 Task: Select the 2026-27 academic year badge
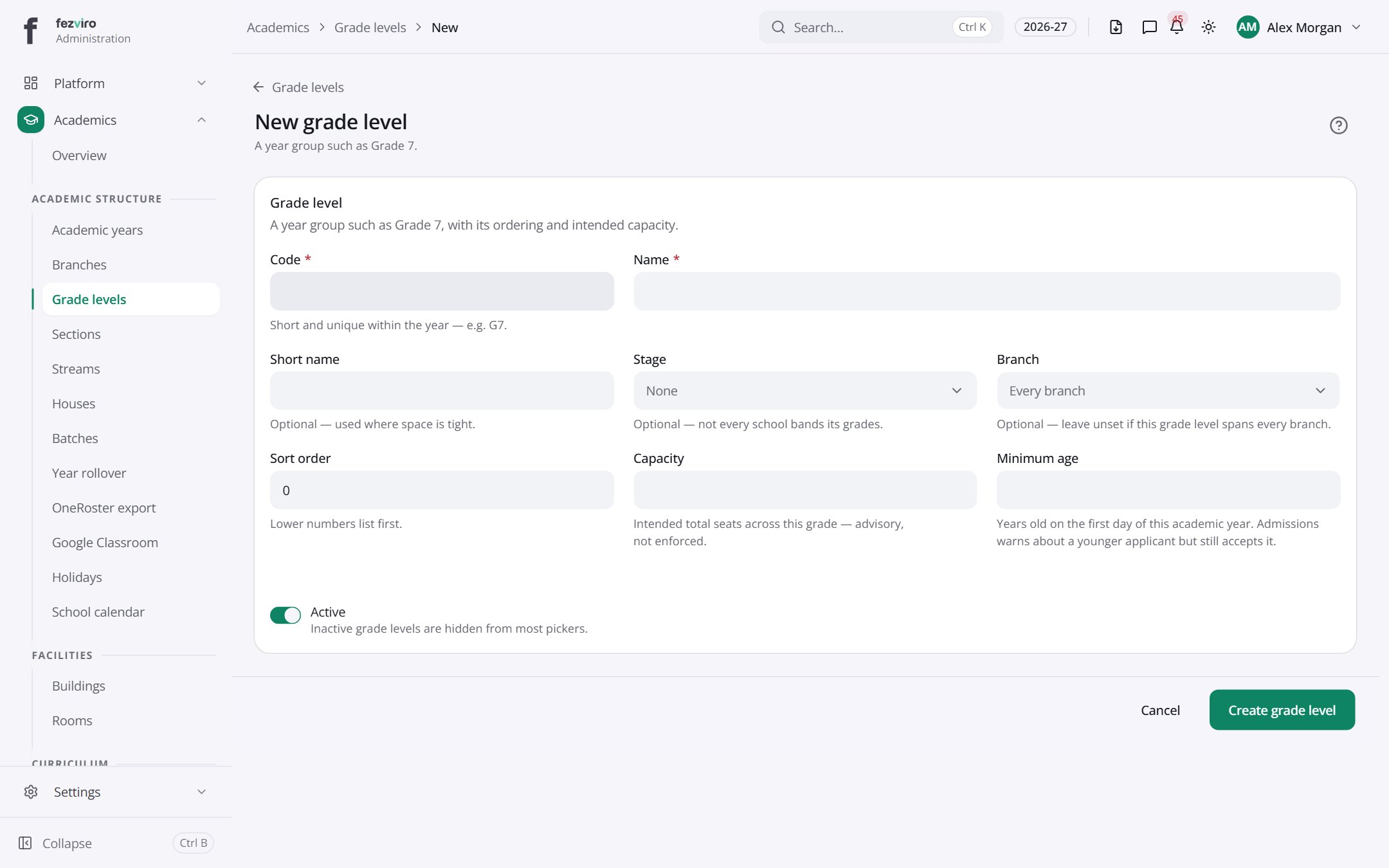point(1045,27)
